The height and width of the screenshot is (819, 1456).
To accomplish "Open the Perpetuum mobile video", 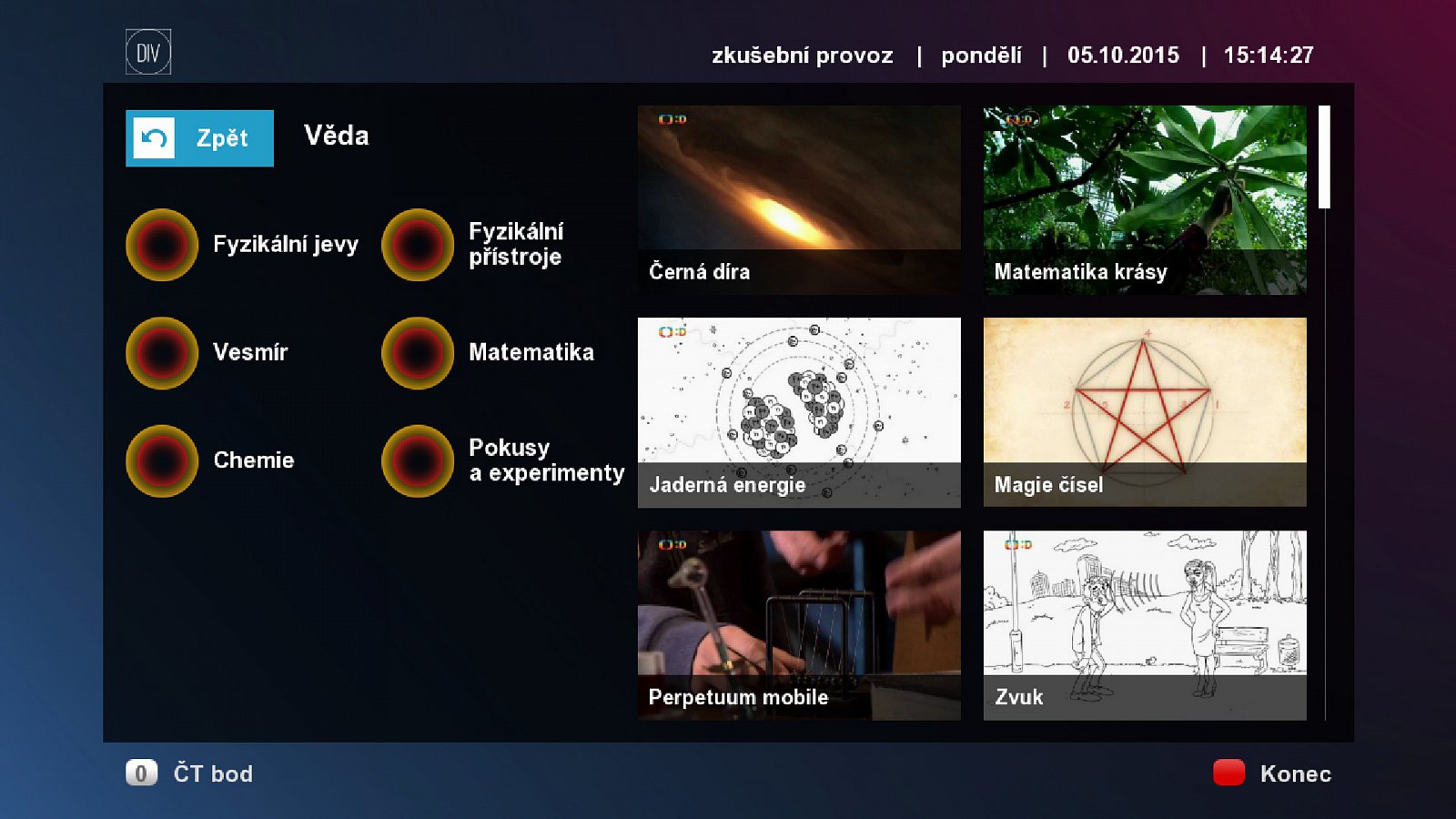I will pyautogui.click(x=799, y=624).
